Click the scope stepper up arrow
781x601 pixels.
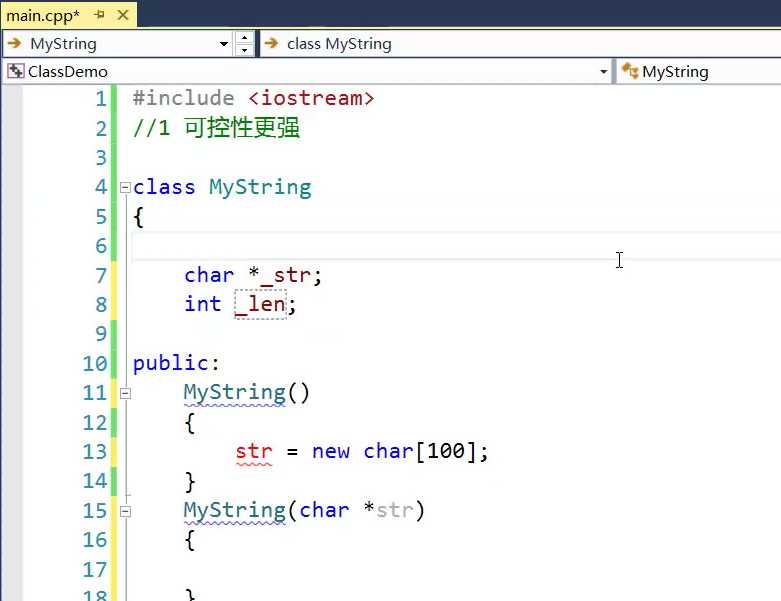[x=244, y=38]
